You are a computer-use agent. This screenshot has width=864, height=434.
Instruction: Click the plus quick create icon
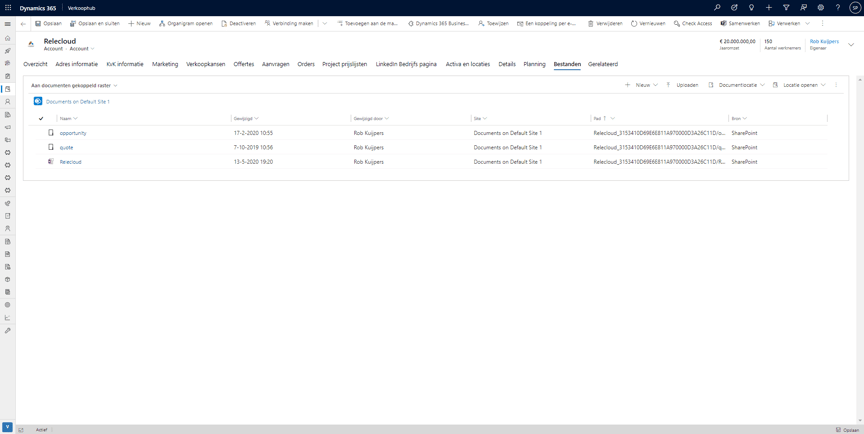pyautogui.click(x=769, y=8)
